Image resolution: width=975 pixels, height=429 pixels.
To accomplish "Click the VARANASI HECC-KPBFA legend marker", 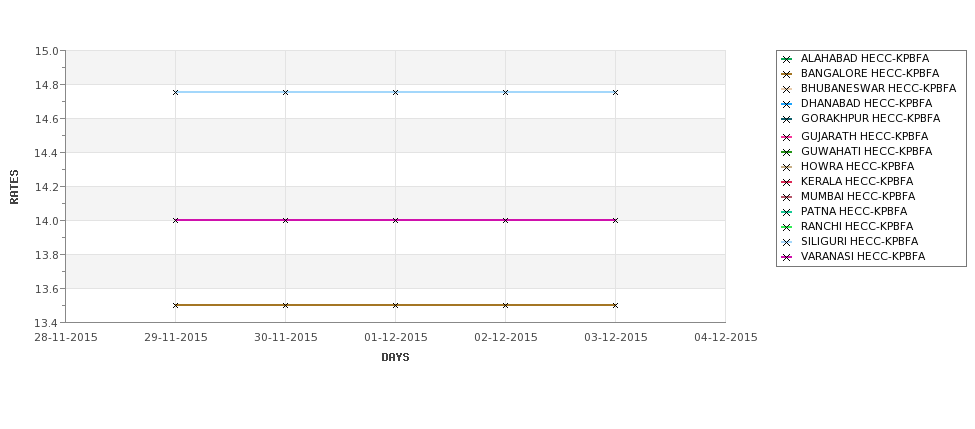I will (x=787, y=257).
